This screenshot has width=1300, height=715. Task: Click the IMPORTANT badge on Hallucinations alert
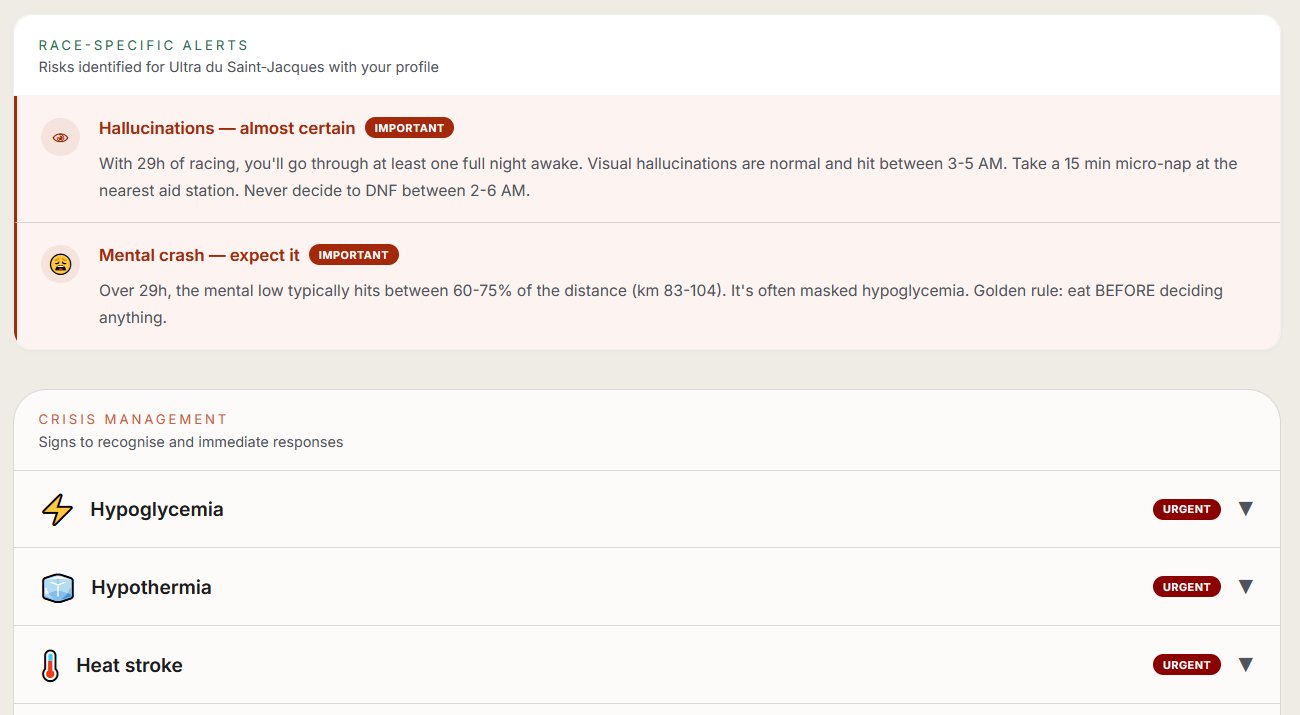(409, 128)
